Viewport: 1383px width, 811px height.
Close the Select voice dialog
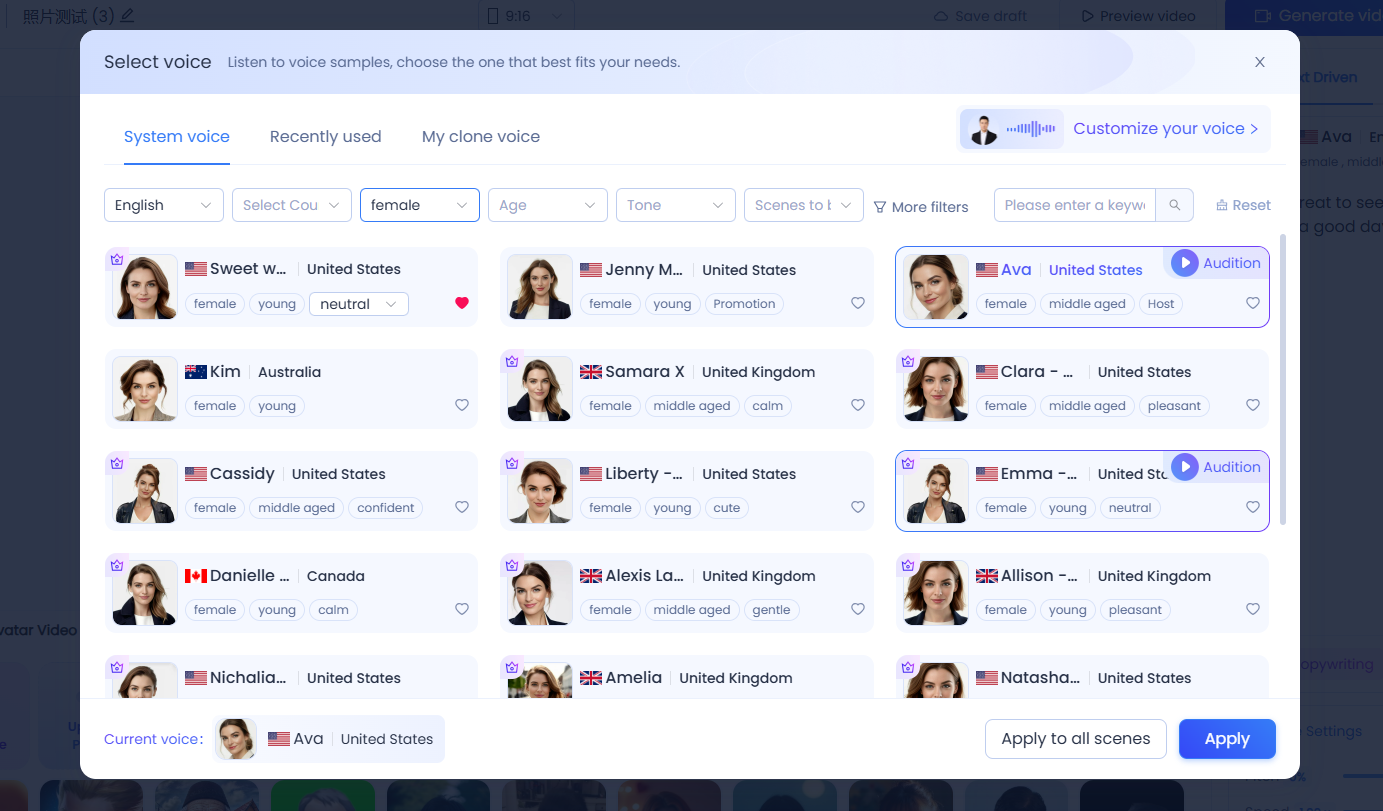(1260, 62)
